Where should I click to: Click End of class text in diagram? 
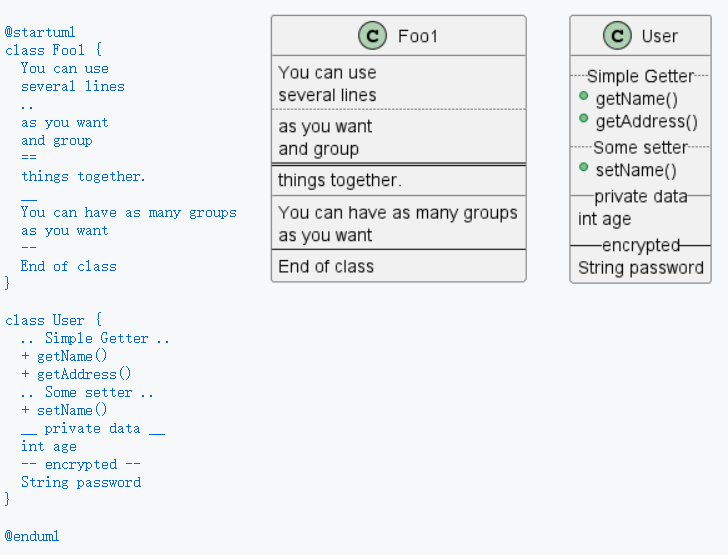pos(326,266)
